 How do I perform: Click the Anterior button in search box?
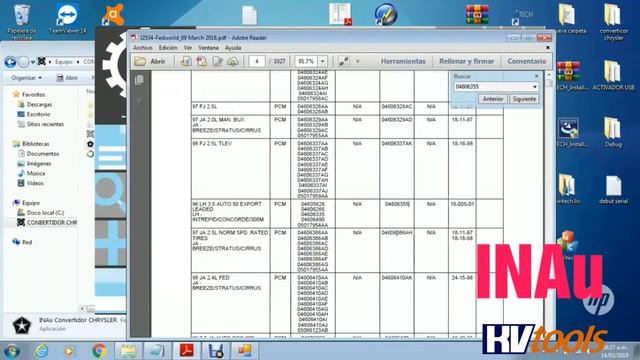(493, 99)
